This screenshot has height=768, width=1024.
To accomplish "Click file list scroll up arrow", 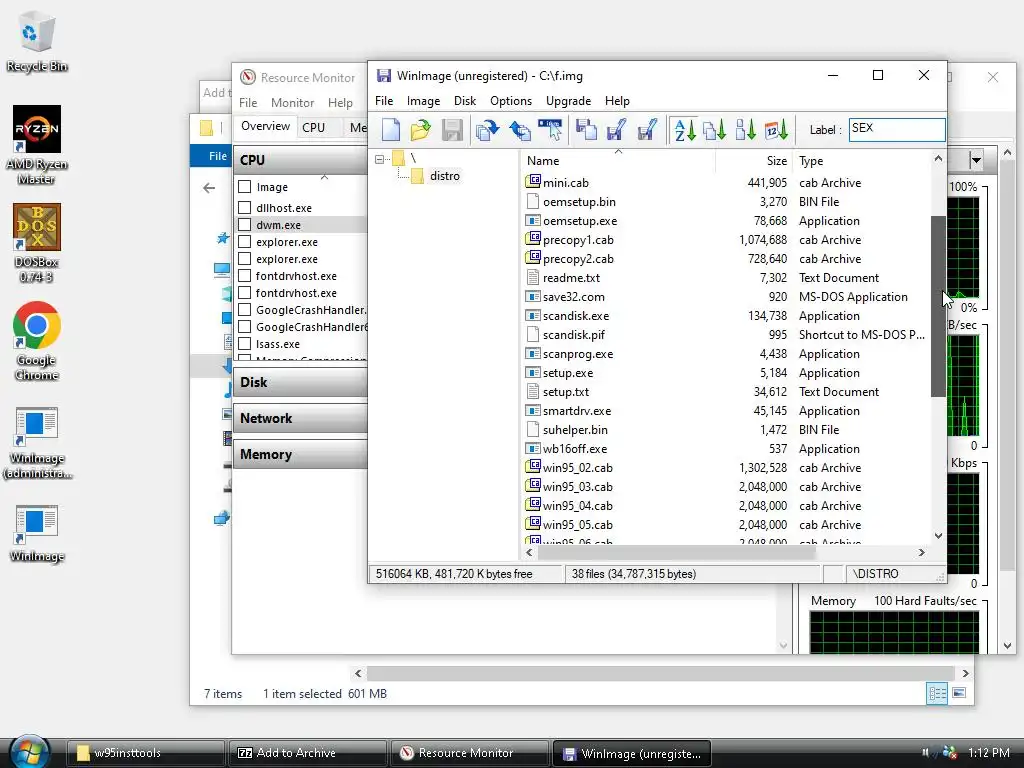I will click(938, 158).
